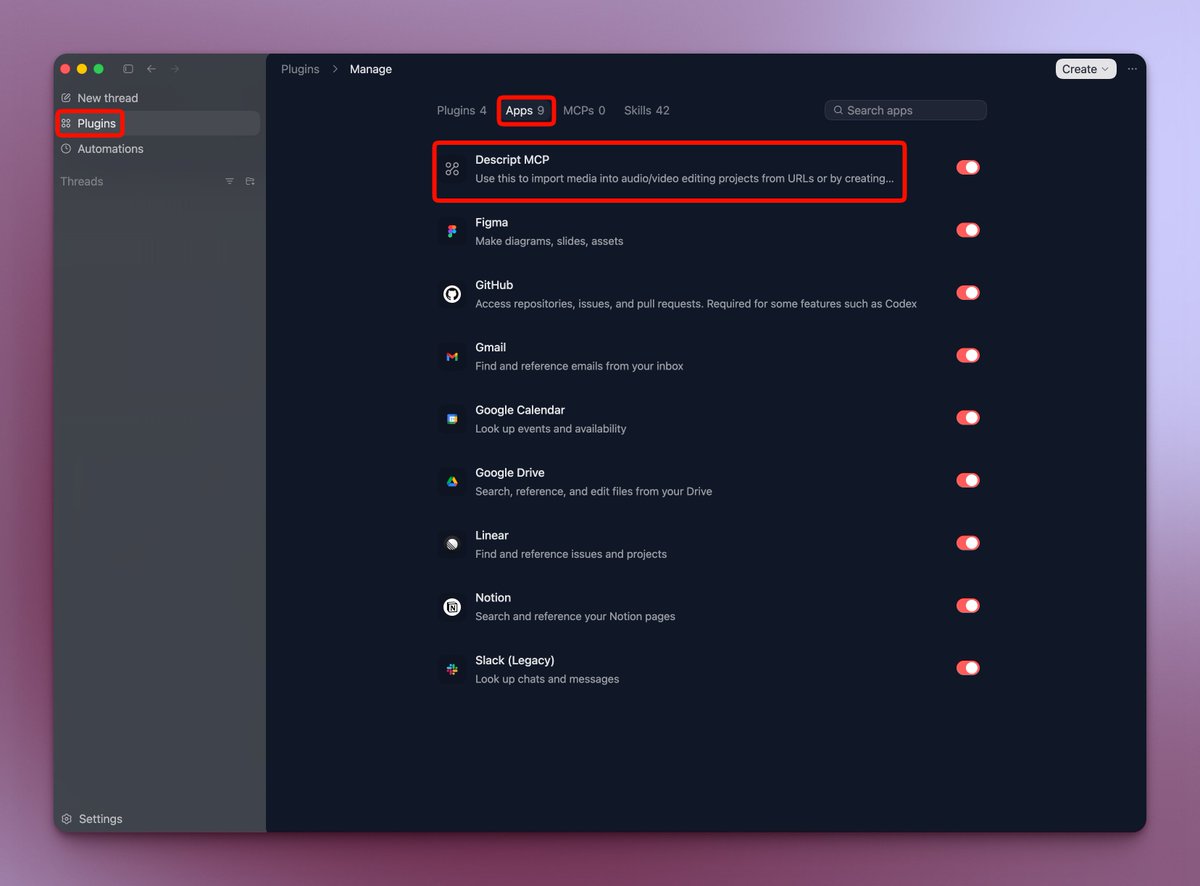Click the Gmail app icon
This screenshot has width=1200, height=886.
tap(452, 357)
